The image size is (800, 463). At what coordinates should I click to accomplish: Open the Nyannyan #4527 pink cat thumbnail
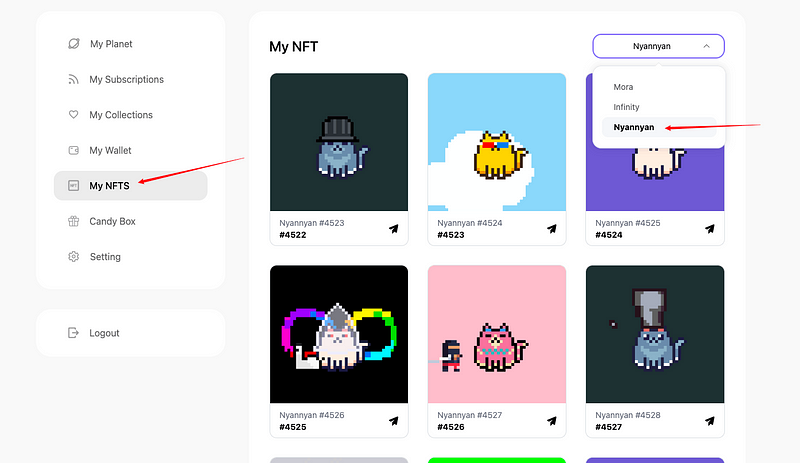click(x=496, y=335)
